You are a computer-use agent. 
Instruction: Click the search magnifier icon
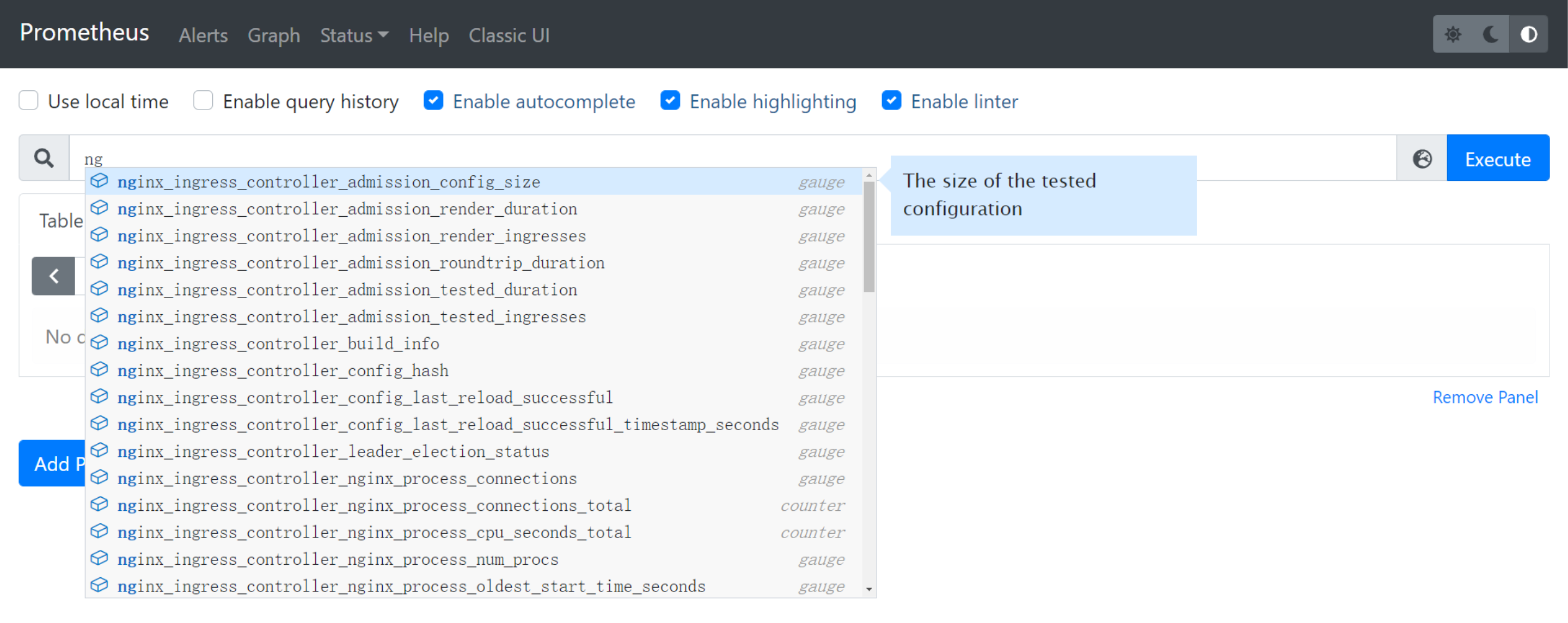point(44,158)
